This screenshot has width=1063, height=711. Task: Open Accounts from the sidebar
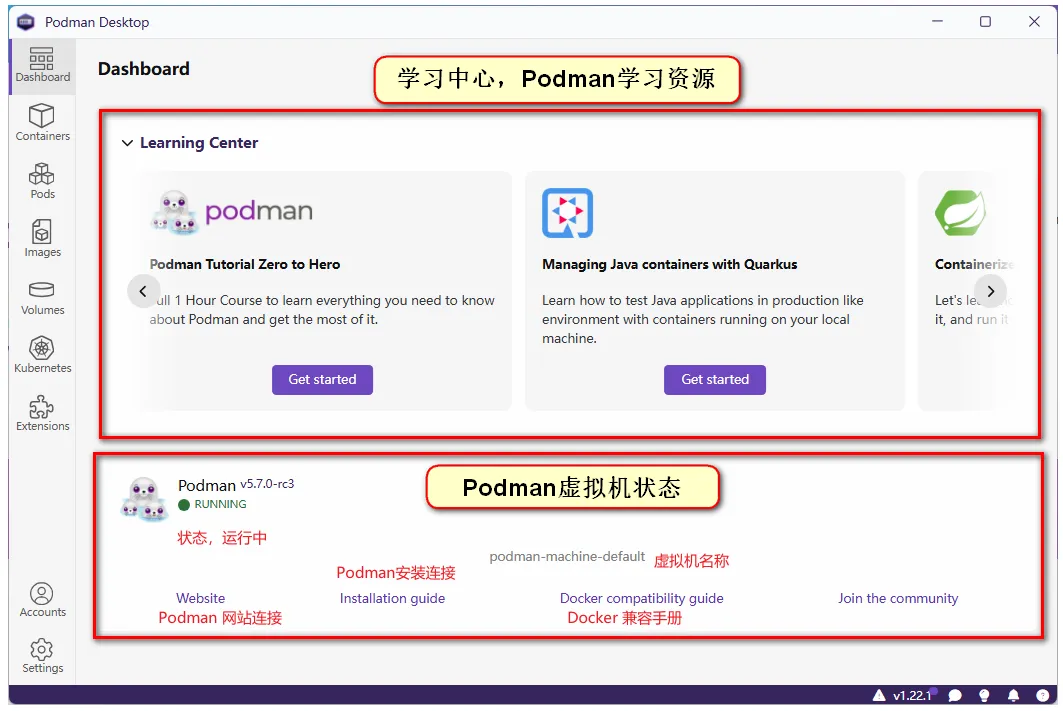42,598
